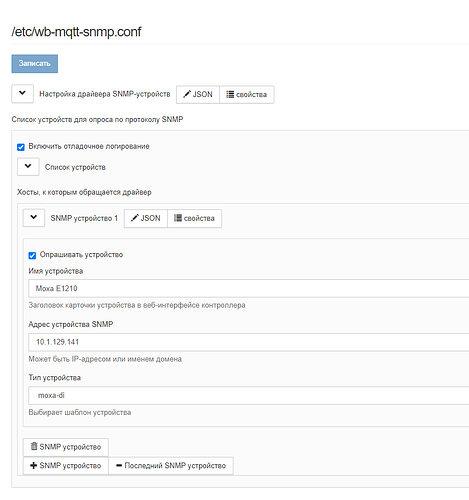Open JSON editor for driver settings
The image size is (469, 500).
pos(198,94)
